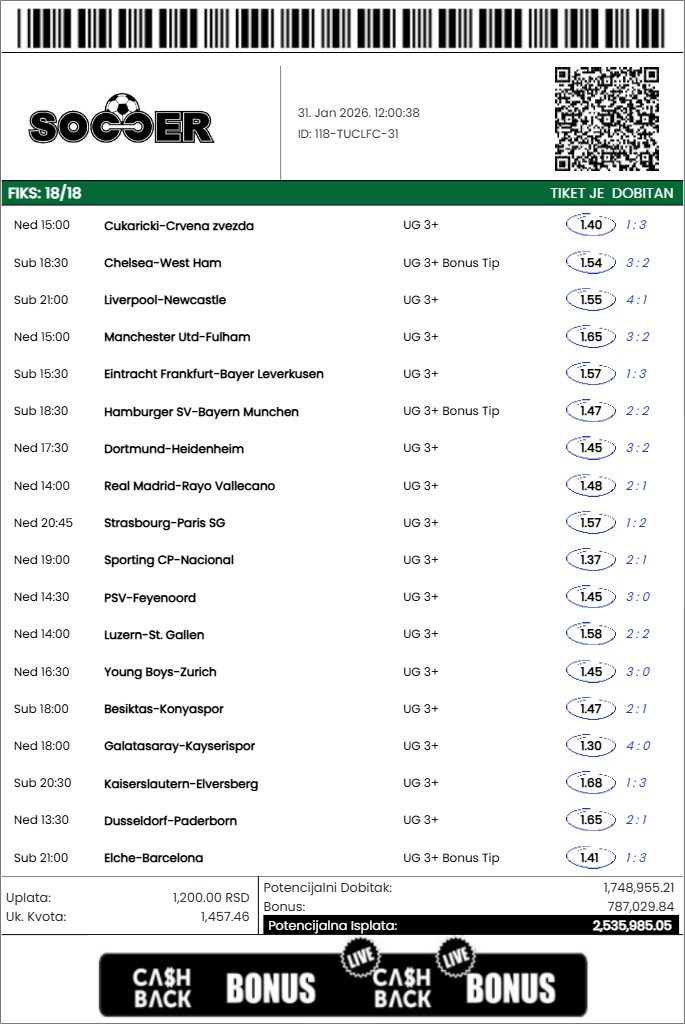The image size is (685, 1024).
Task: Click the QR code in the header
Action: coord(607,119)
